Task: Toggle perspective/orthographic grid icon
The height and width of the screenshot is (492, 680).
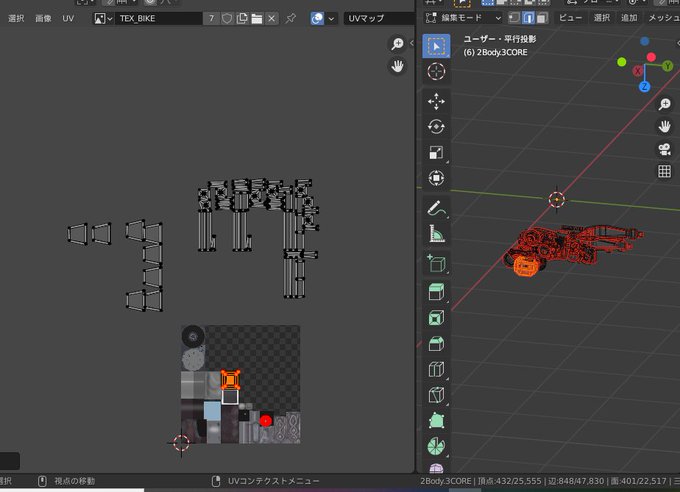Action: point(664,171)
